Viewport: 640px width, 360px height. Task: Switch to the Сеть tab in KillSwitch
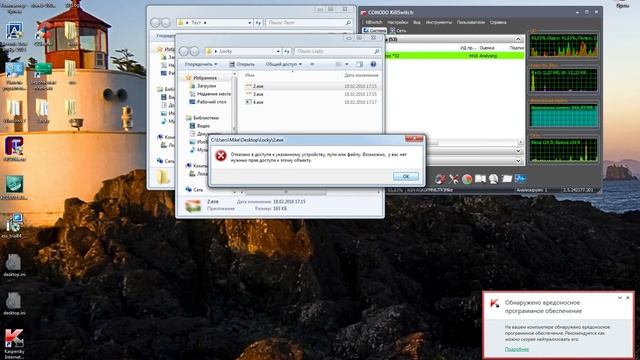[398, 31]
